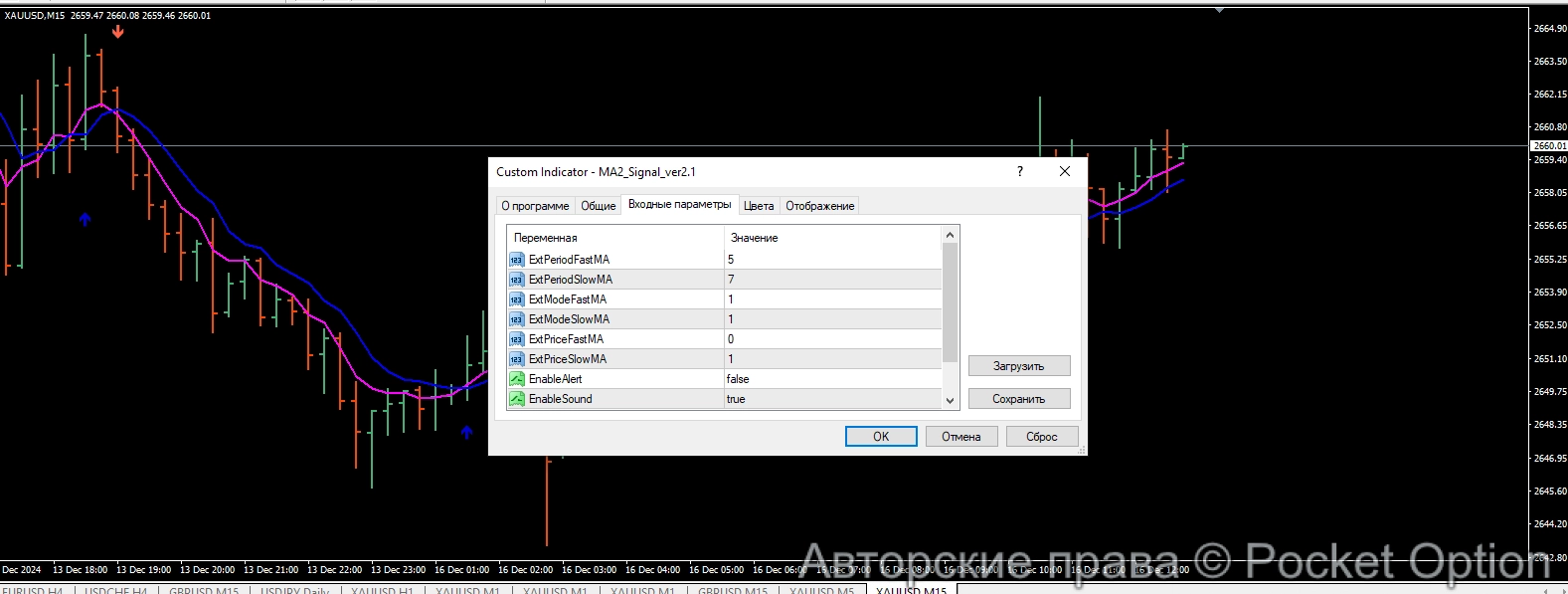
Task: Click the ExtModeSlowMA value field
Action: point(833,319)
